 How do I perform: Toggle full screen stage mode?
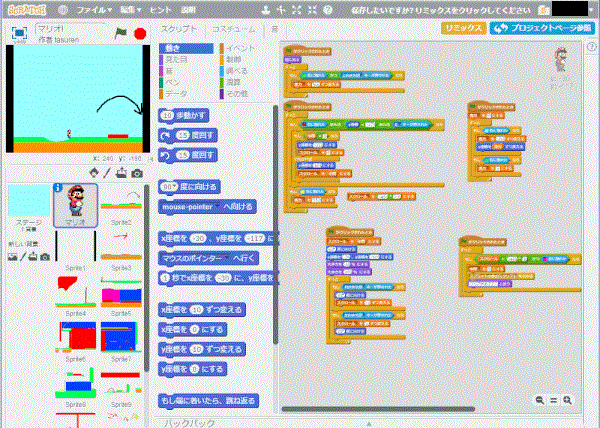(x=19, y=32)
